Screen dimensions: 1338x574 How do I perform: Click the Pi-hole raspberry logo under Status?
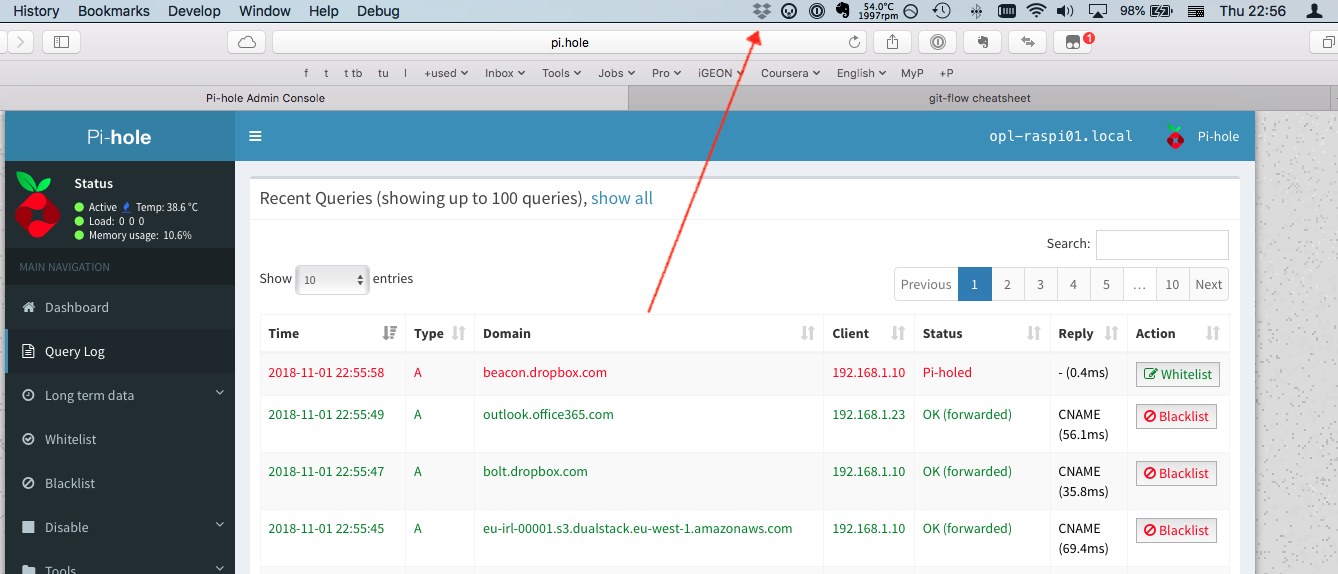tap(38, 204)
